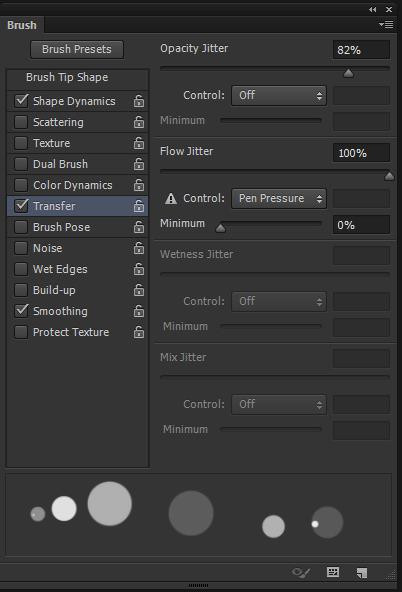The image size is (402, 592).
Task: Click the create new brush icon
Action: click(362, 573)
